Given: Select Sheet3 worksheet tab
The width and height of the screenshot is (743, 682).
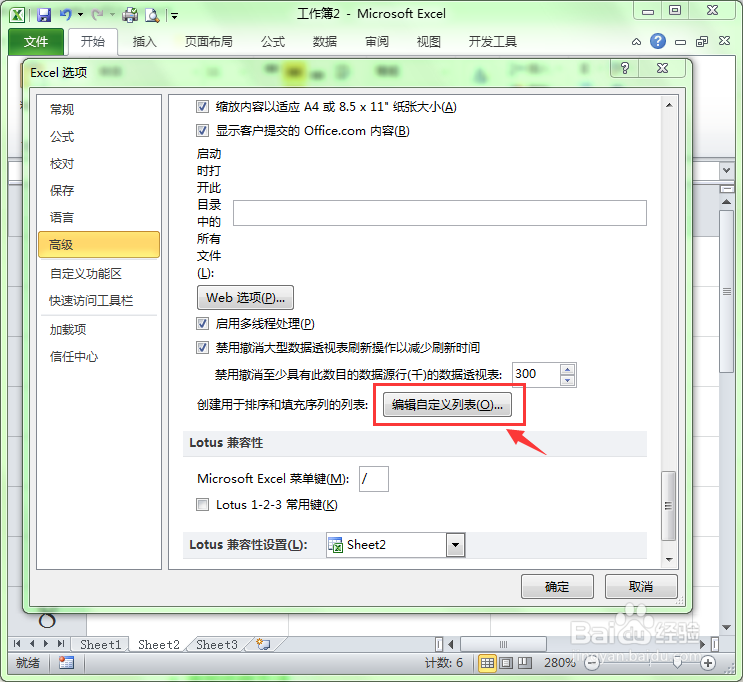Looking at the screenshot, I should [x=217, y=645].
